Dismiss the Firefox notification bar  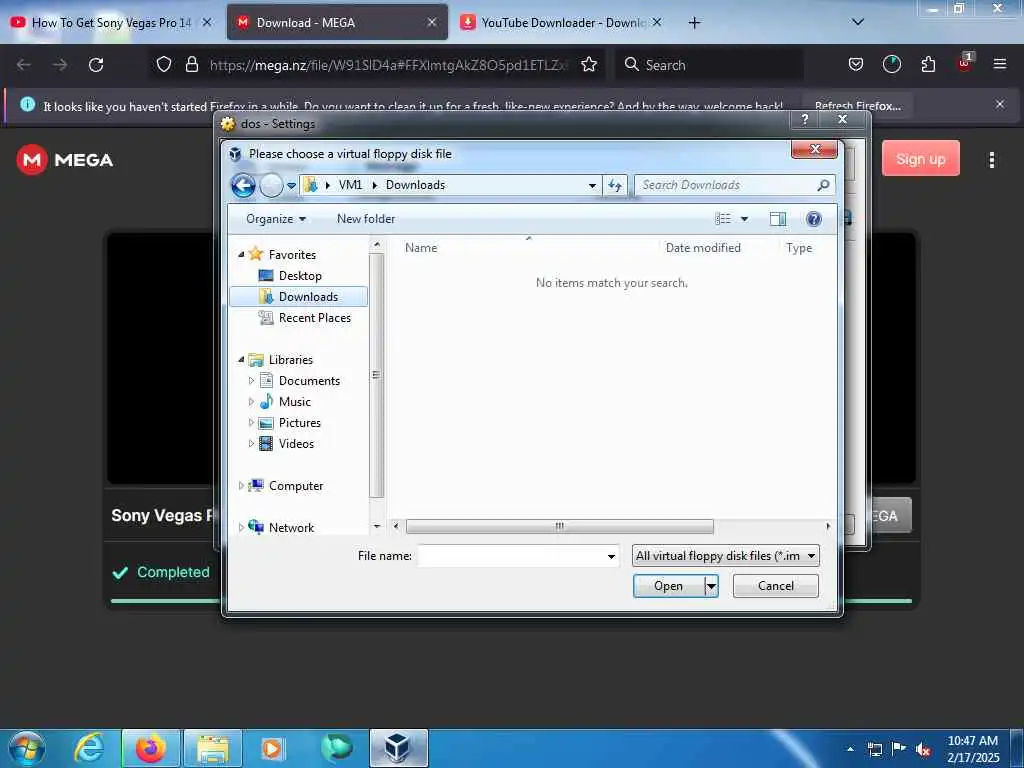click(999, 104)
